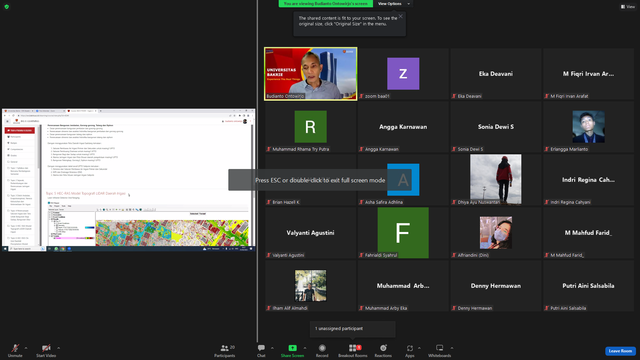The image size is (640, 360).
Task: Click Chrome taskbar icon in shared screen
Action: pos(62,249)
